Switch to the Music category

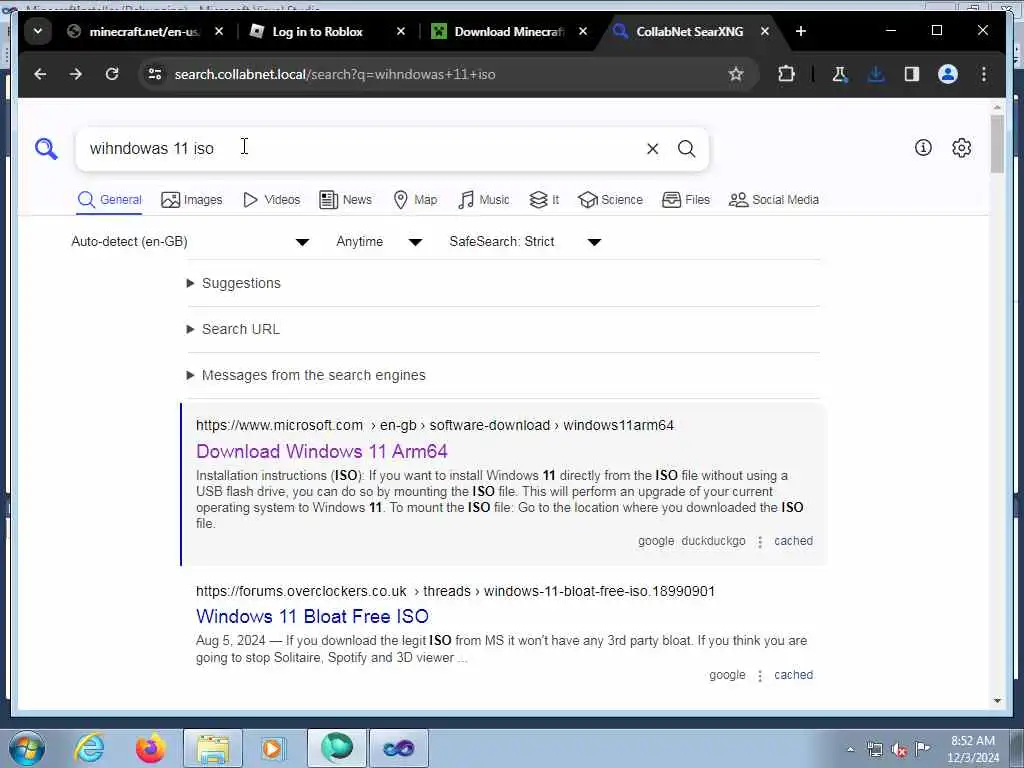484,200
